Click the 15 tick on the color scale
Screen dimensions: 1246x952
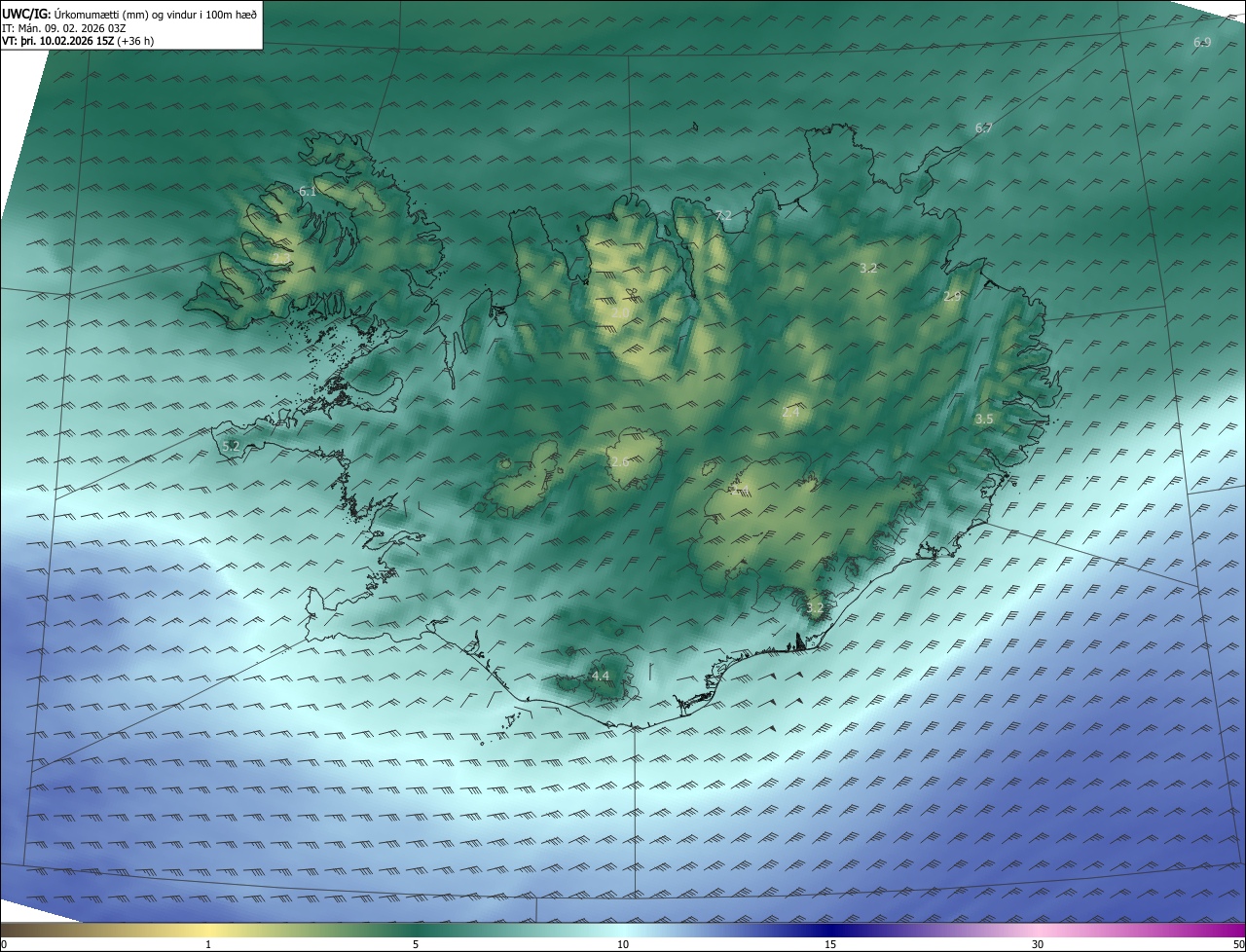click(x=830, y=944)
